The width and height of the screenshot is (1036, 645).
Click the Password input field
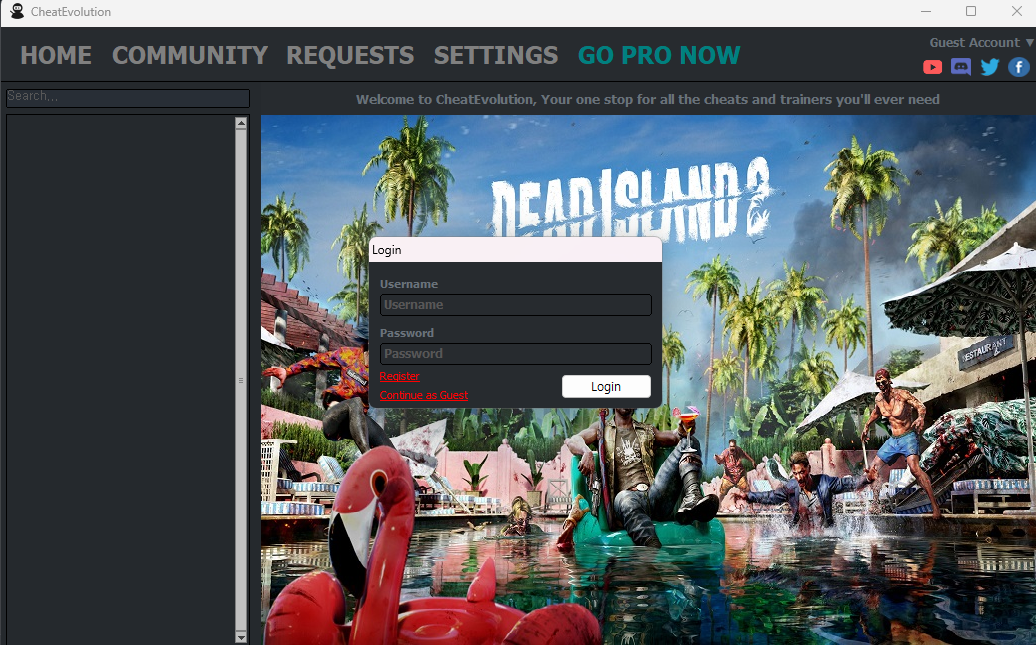pyautogui.click(x=515, y=353)
